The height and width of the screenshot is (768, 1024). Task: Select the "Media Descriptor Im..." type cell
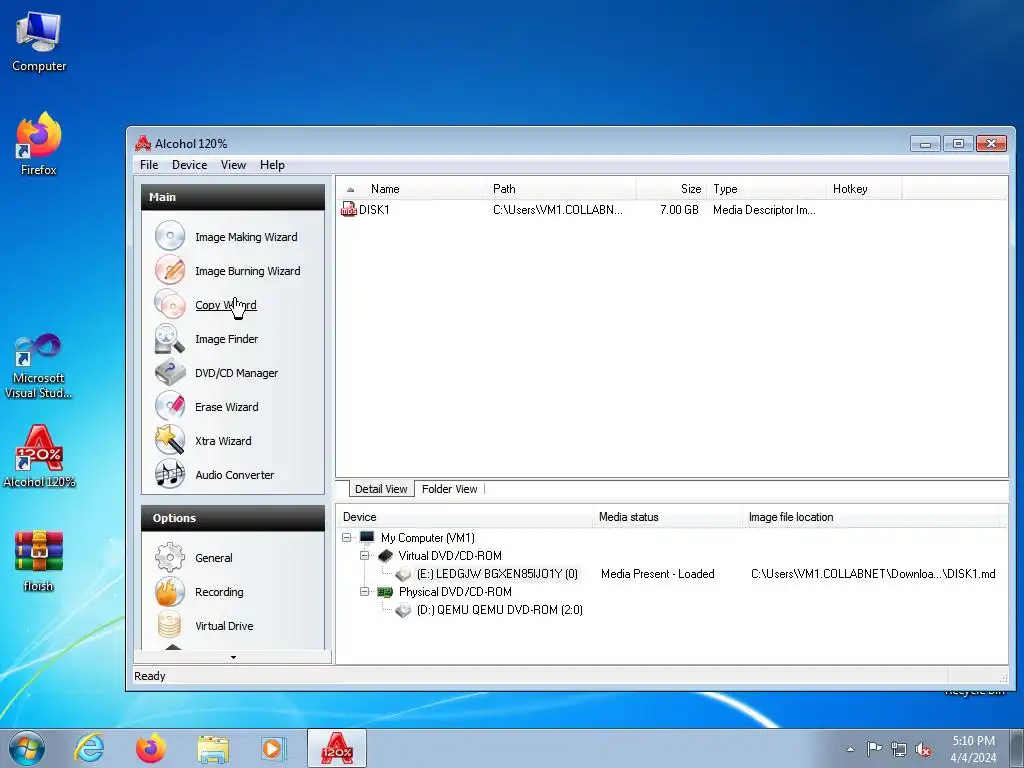pos(764,210)
